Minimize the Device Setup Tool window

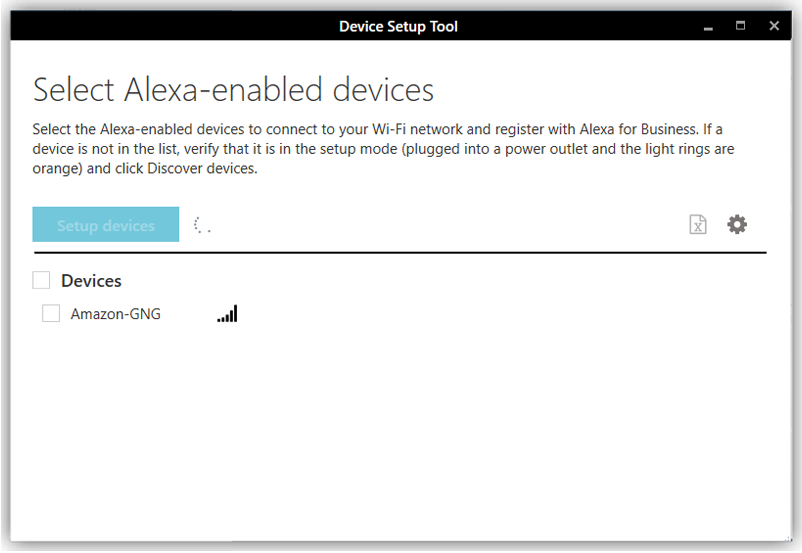coord(708,27)
